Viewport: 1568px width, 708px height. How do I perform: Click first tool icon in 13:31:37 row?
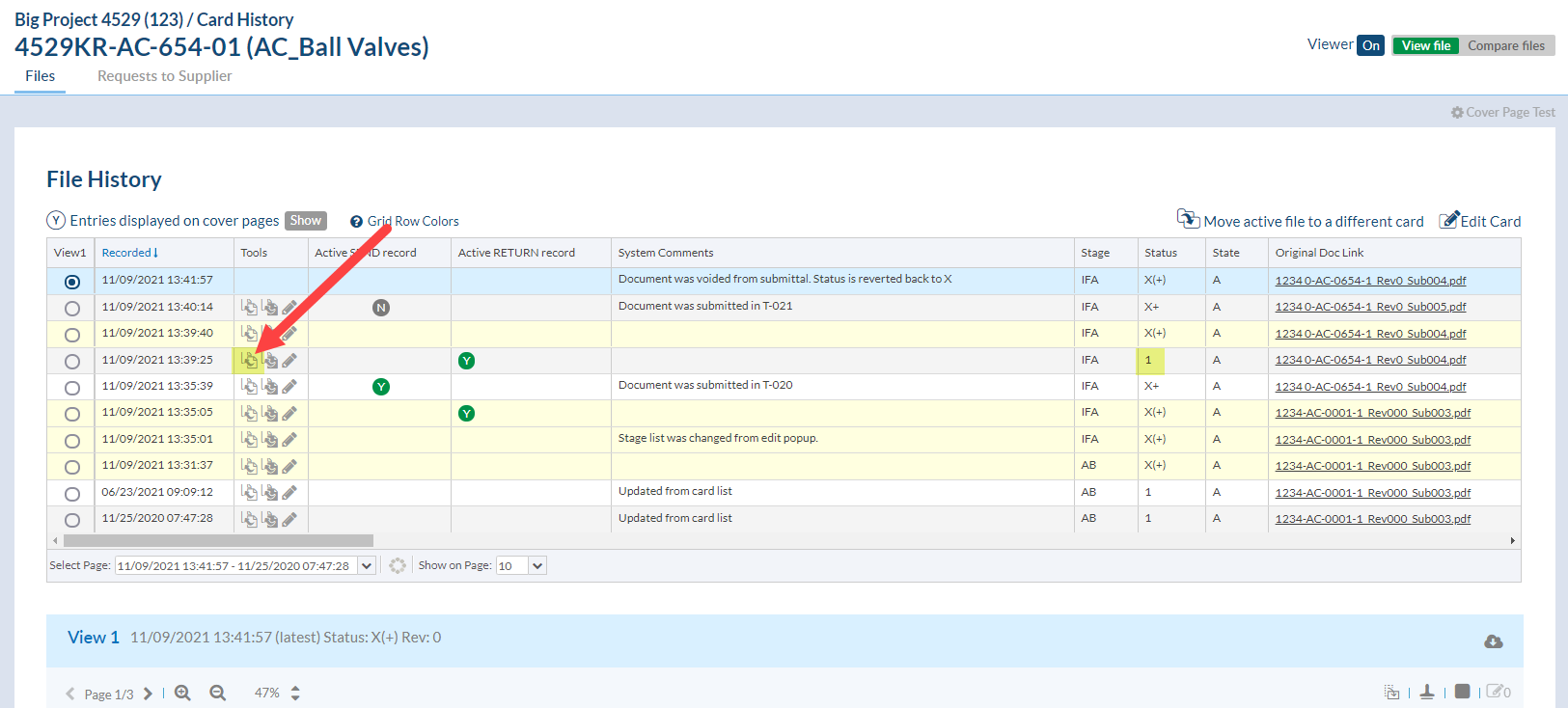[x=249, y=466]
